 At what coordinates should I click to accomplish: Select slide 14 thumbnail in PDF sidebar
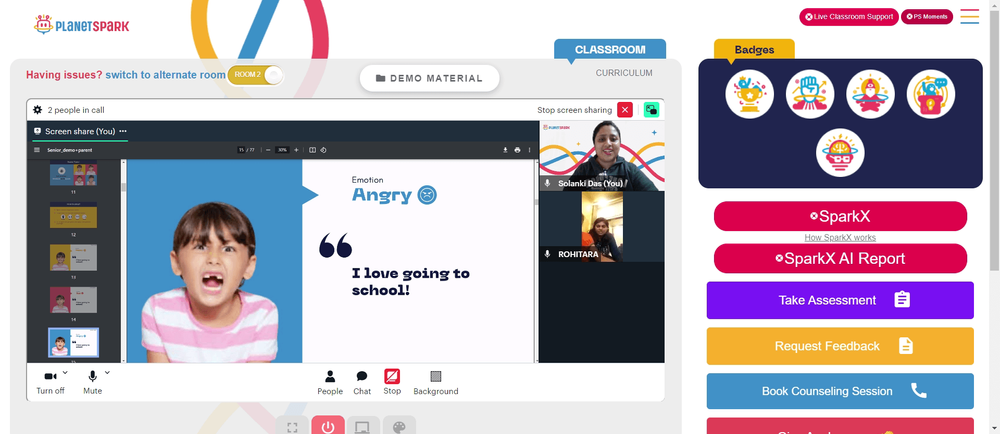coord(73,300)
